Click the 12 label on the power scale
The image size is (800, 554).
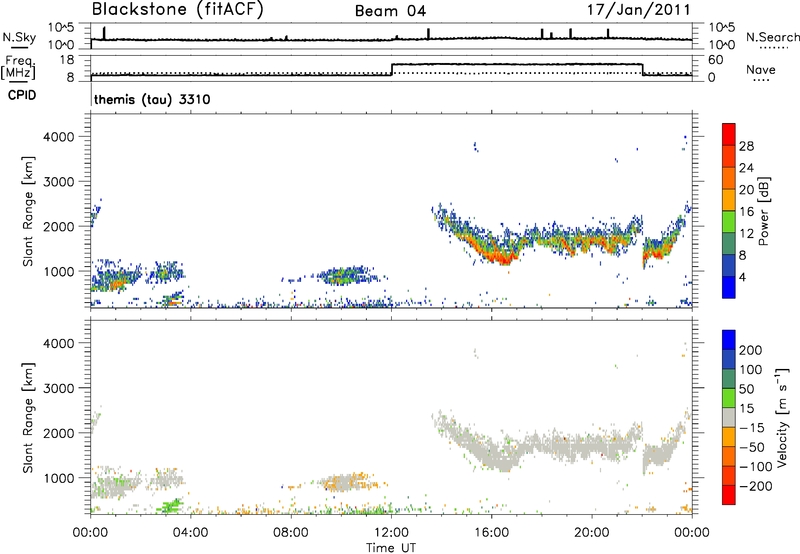(x=746, y=234)
